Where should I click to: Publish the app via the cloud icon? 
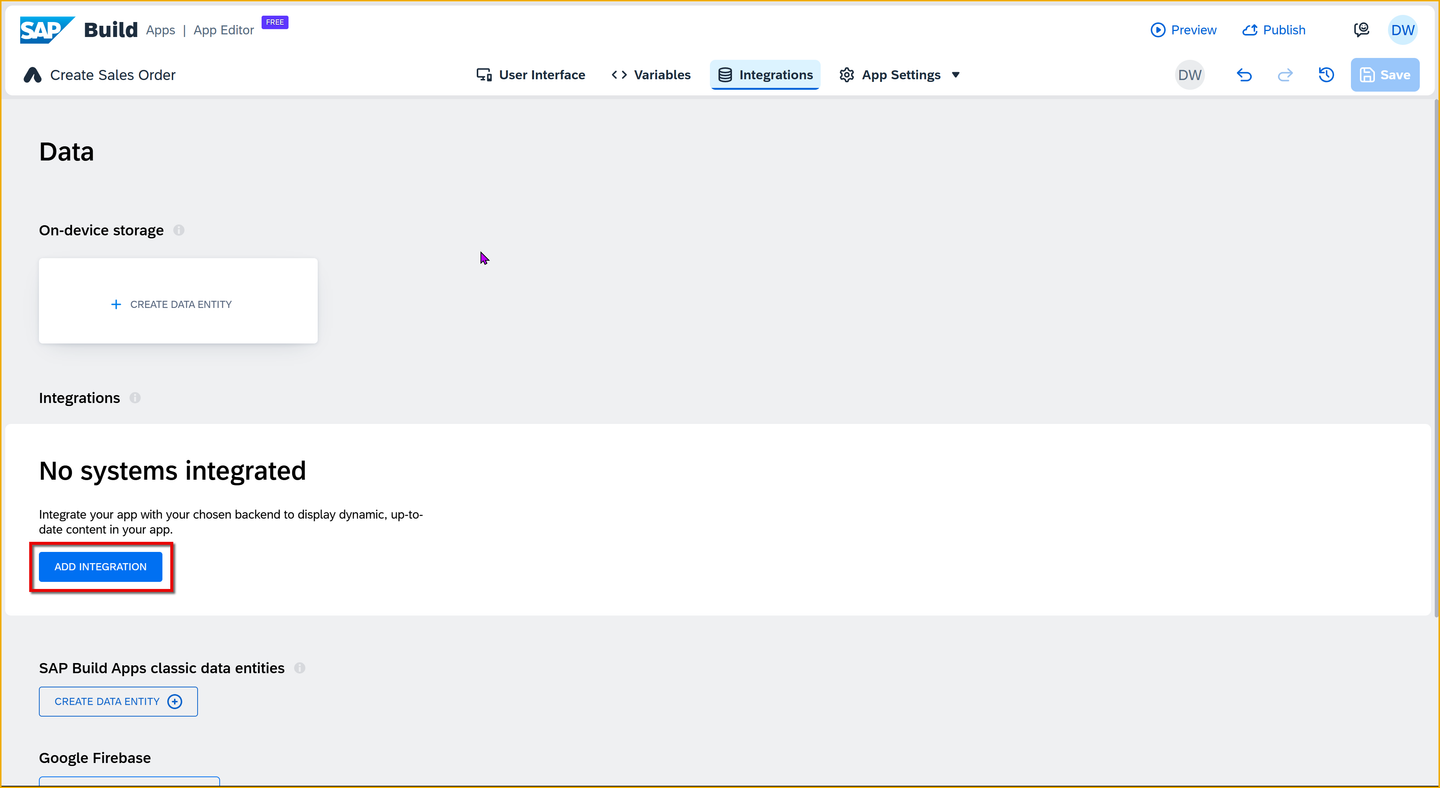click(x=1274, y=30)
